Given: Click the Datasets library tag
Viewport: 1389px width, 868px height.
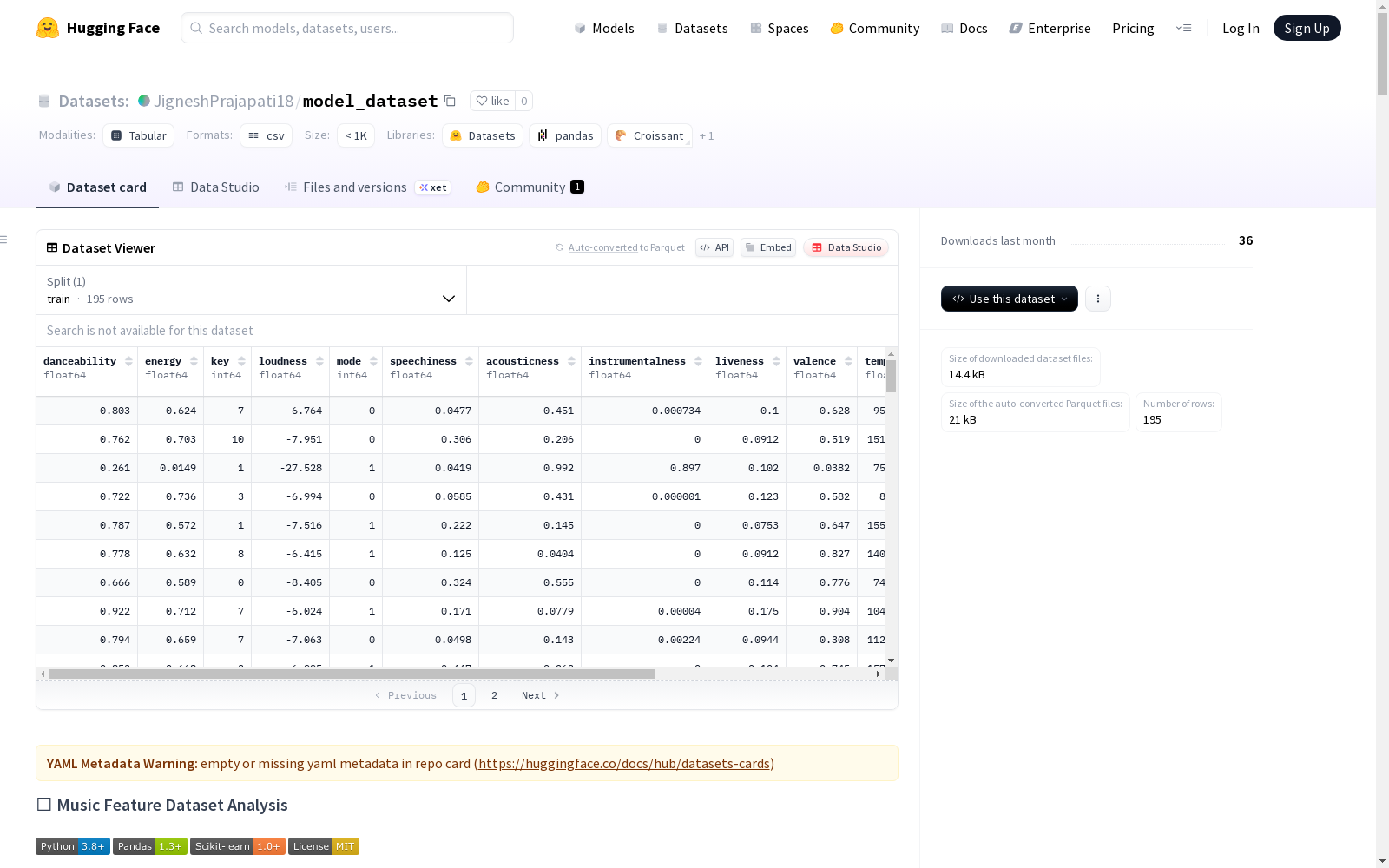Looking at the screenshot, I should point(483,135).
